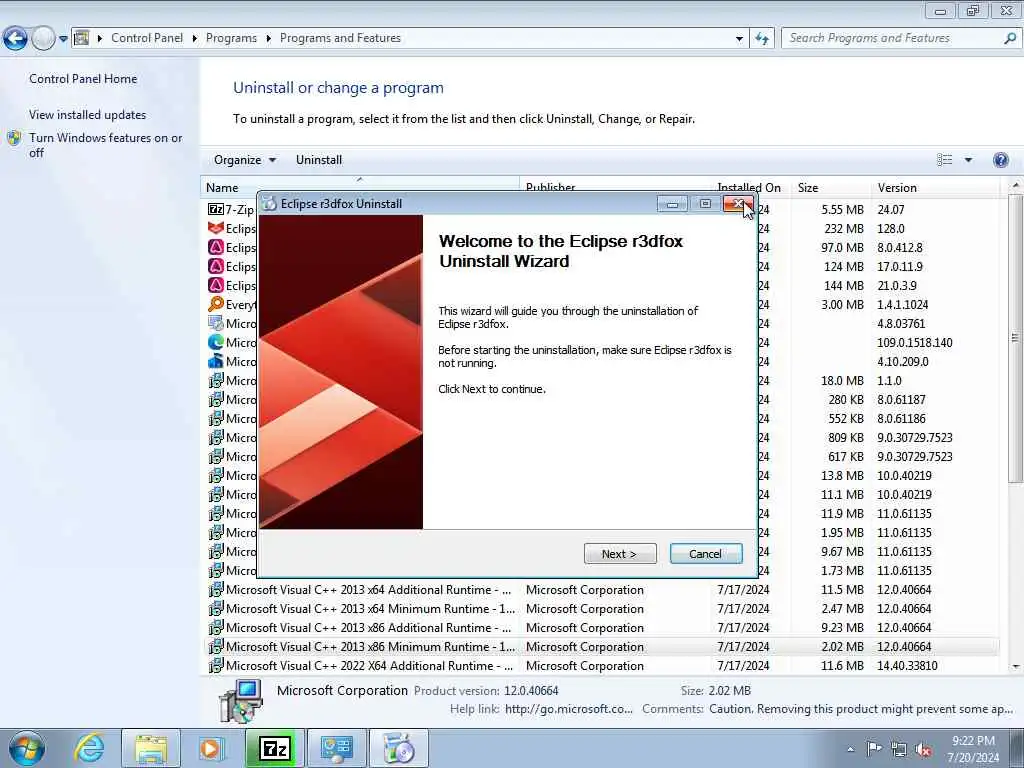
Task: Click the go.microsoft.com help link
Action: (569, 709)
